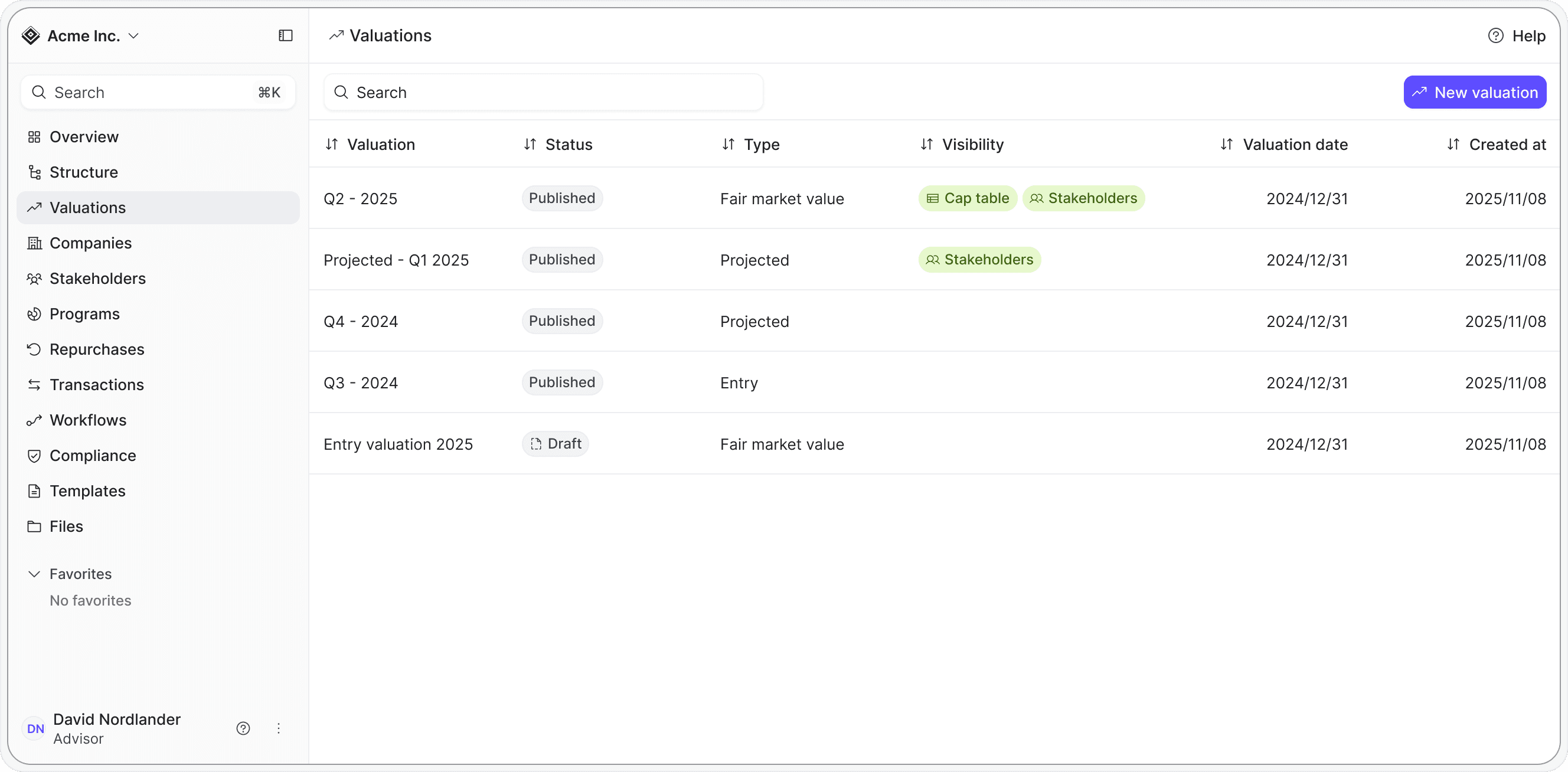
Task: Open the three-dot user menu
Action: 279,728
